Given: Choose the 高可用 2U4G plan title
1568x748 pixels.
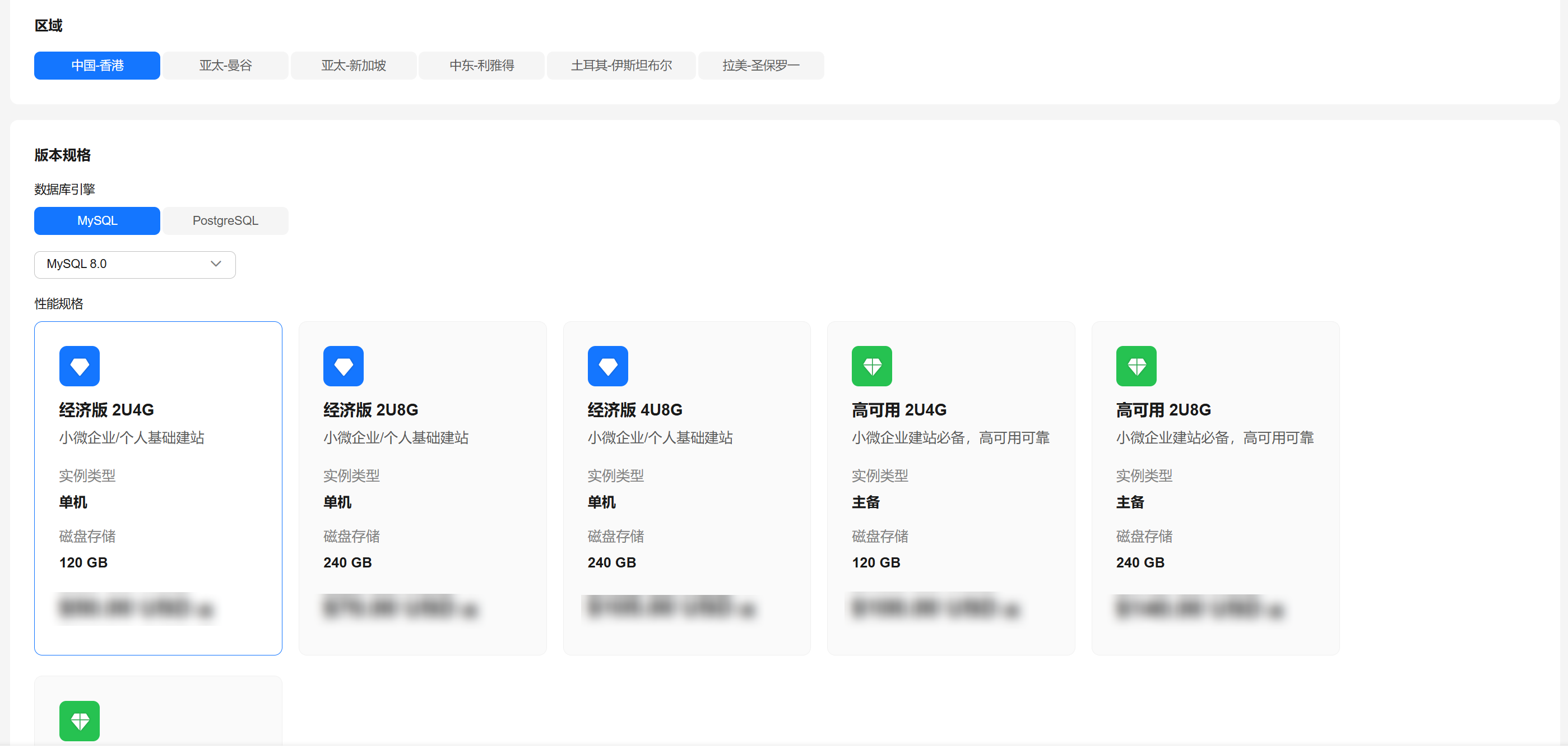Looking at the screenshot, I should 899,410.
